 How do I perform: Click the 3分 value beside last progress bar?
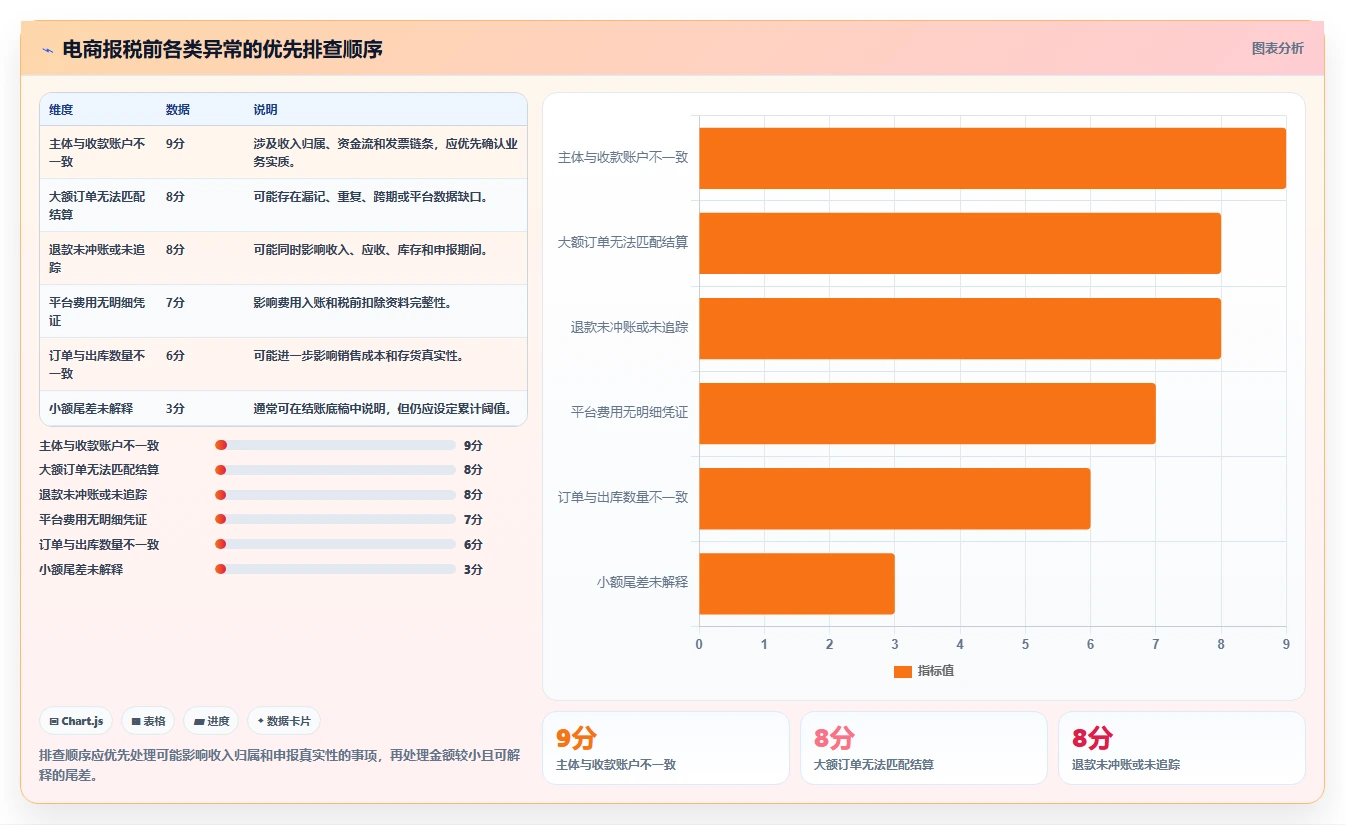[473, 570]
